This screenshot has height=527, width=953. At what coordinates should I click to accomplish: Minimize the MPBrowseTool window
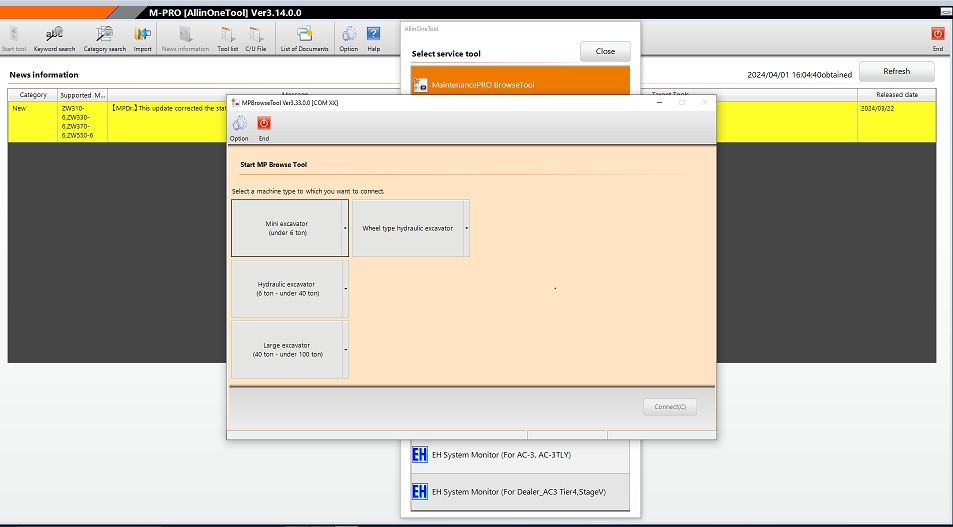pyautogui.click(x=659, y=103)
